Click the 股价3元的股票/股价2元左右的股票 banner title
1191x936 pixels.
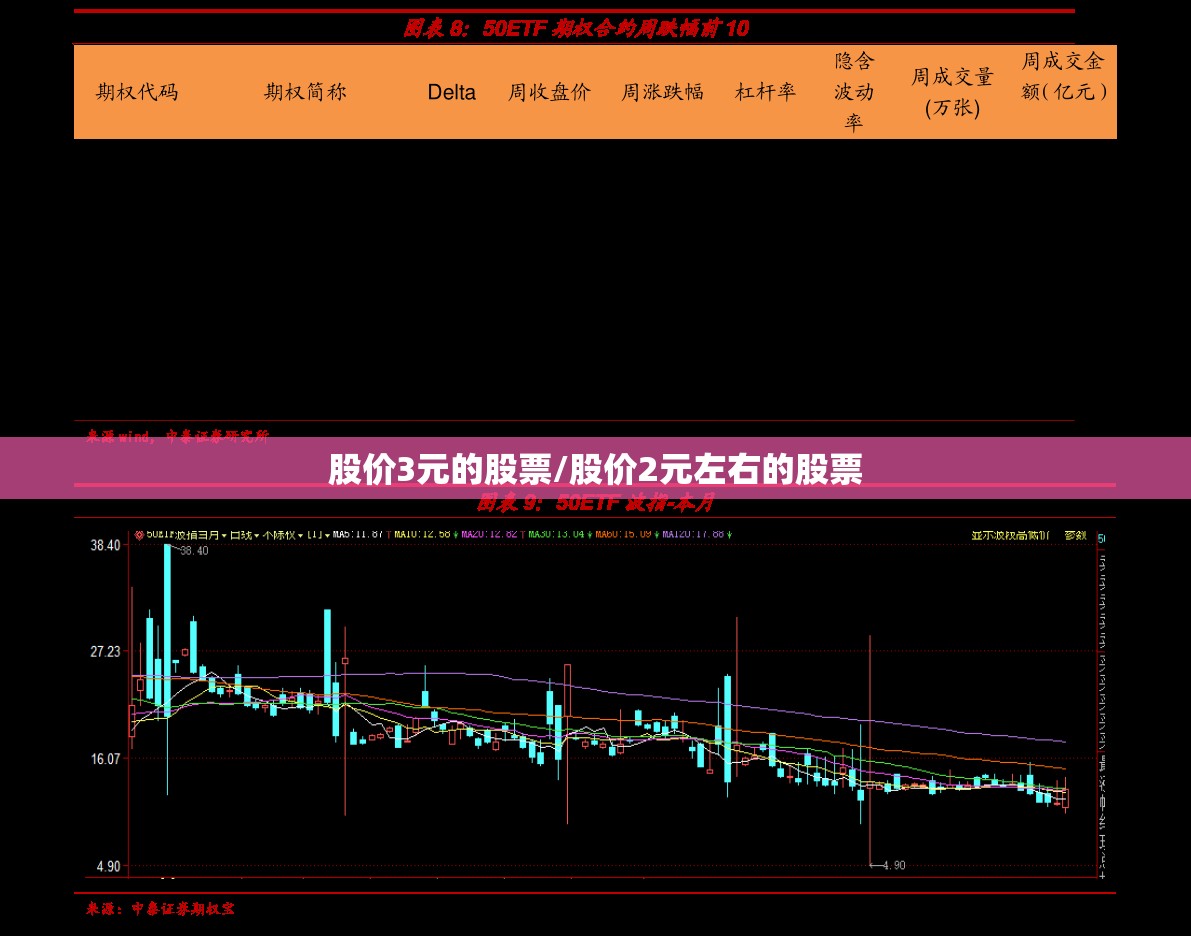(x=596, y=469)
